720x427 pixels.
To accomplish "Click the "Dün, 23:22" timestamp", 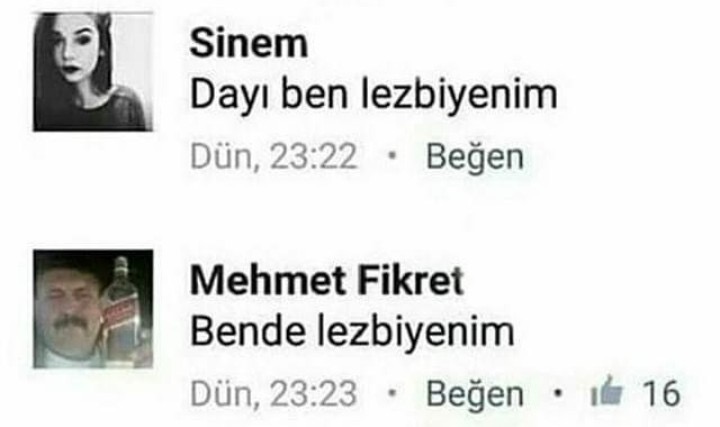I will 274,157.
